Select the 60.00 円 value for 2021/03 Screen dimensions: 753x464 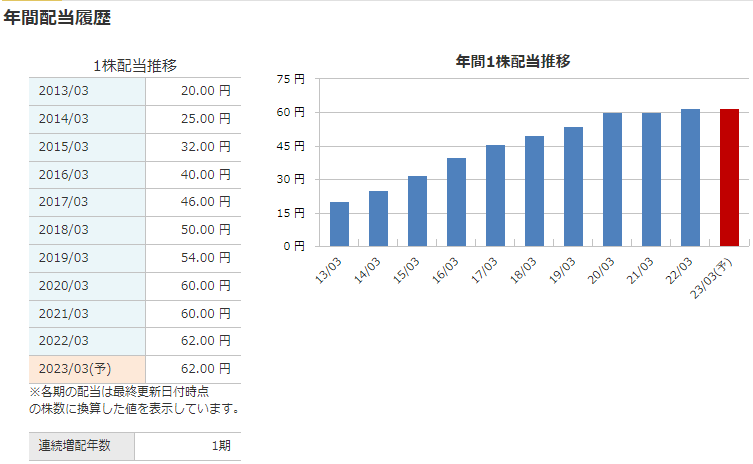point(206,313)
